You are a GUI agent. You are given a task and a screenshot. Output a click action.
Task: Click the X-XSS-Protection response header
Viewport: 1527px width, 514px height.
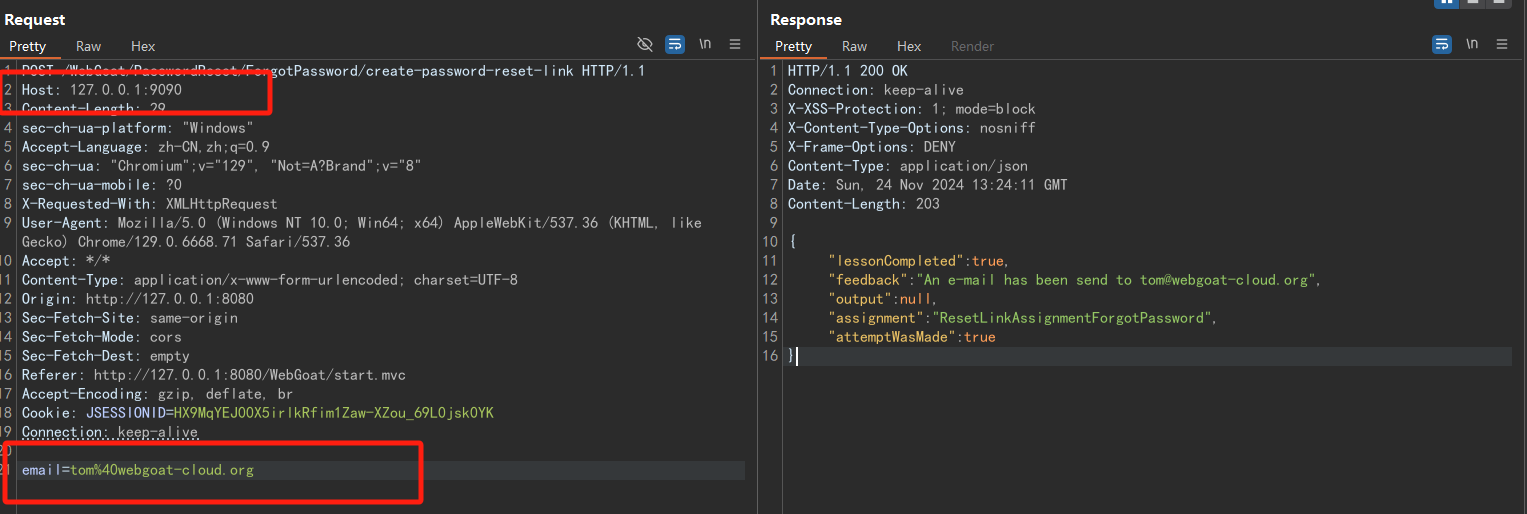[912, 109]
